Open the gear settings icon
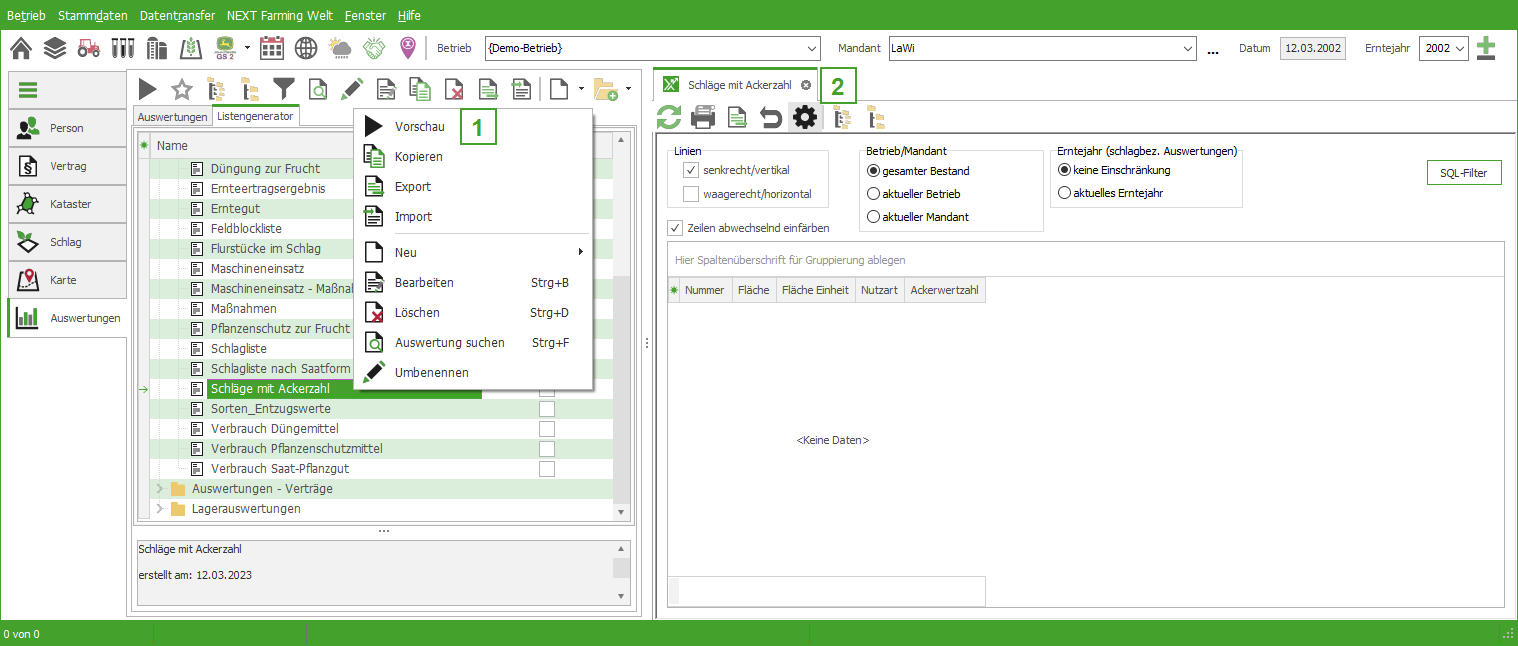 point(804,119)
